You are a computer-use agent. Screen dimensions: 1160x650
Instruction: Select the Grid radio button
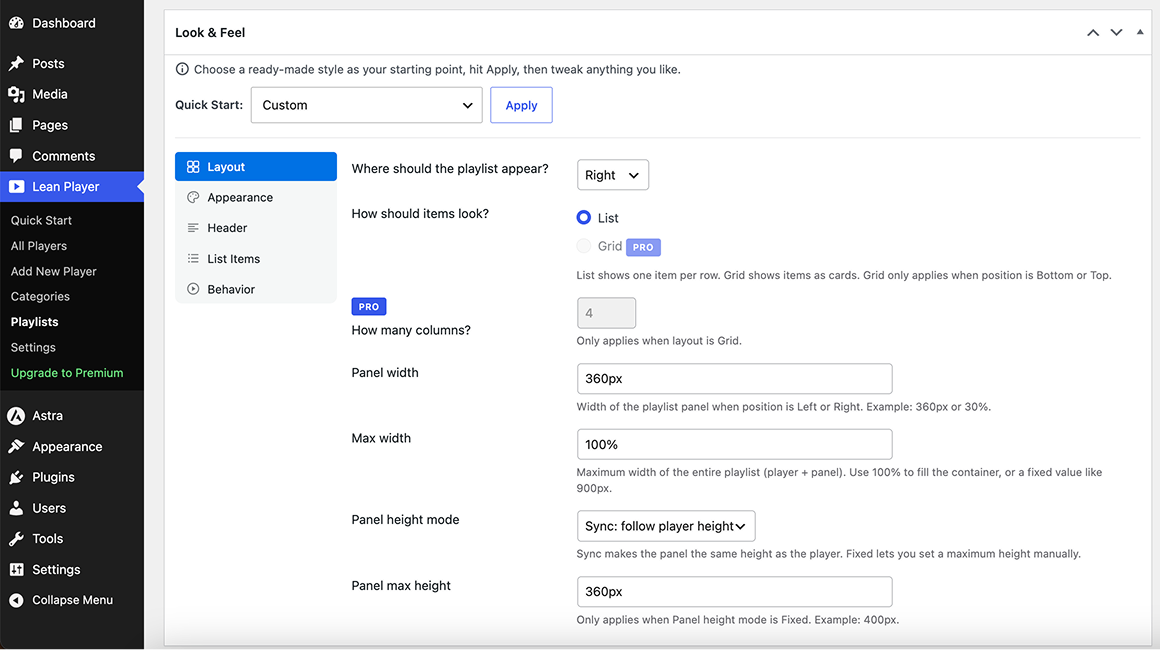(x=584, y=246)
